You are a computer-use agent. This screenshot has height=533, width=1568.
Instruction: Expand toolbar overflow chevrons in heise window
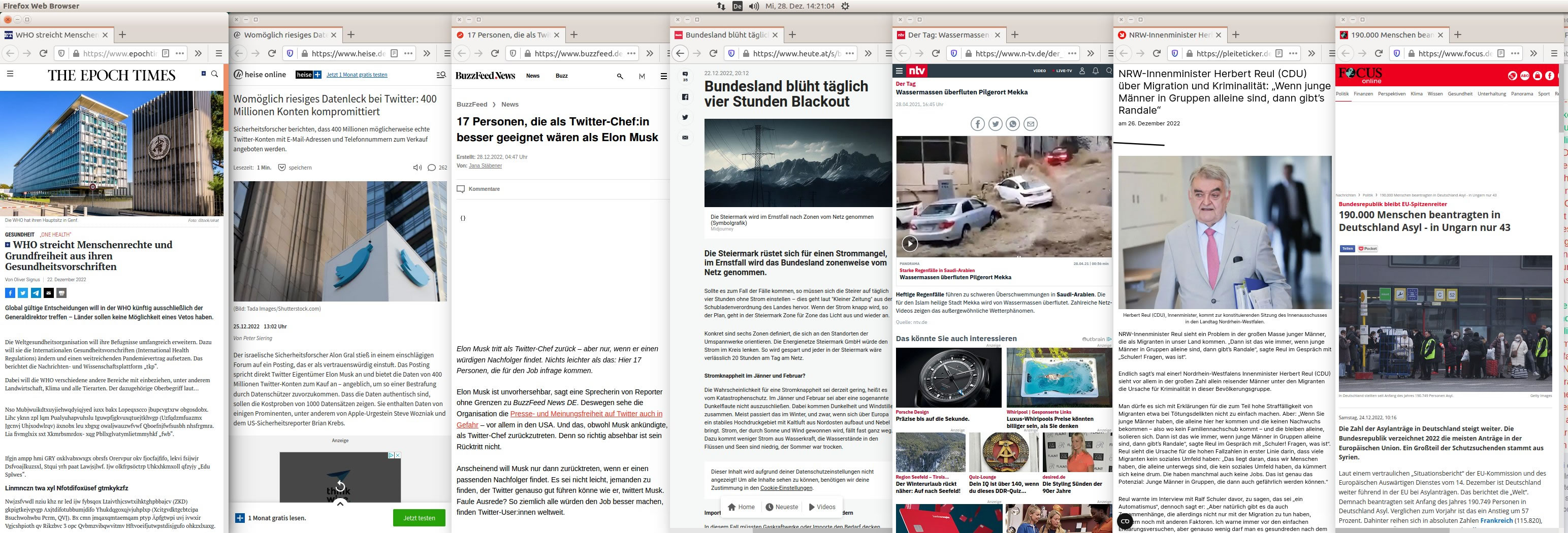(427, 53)
